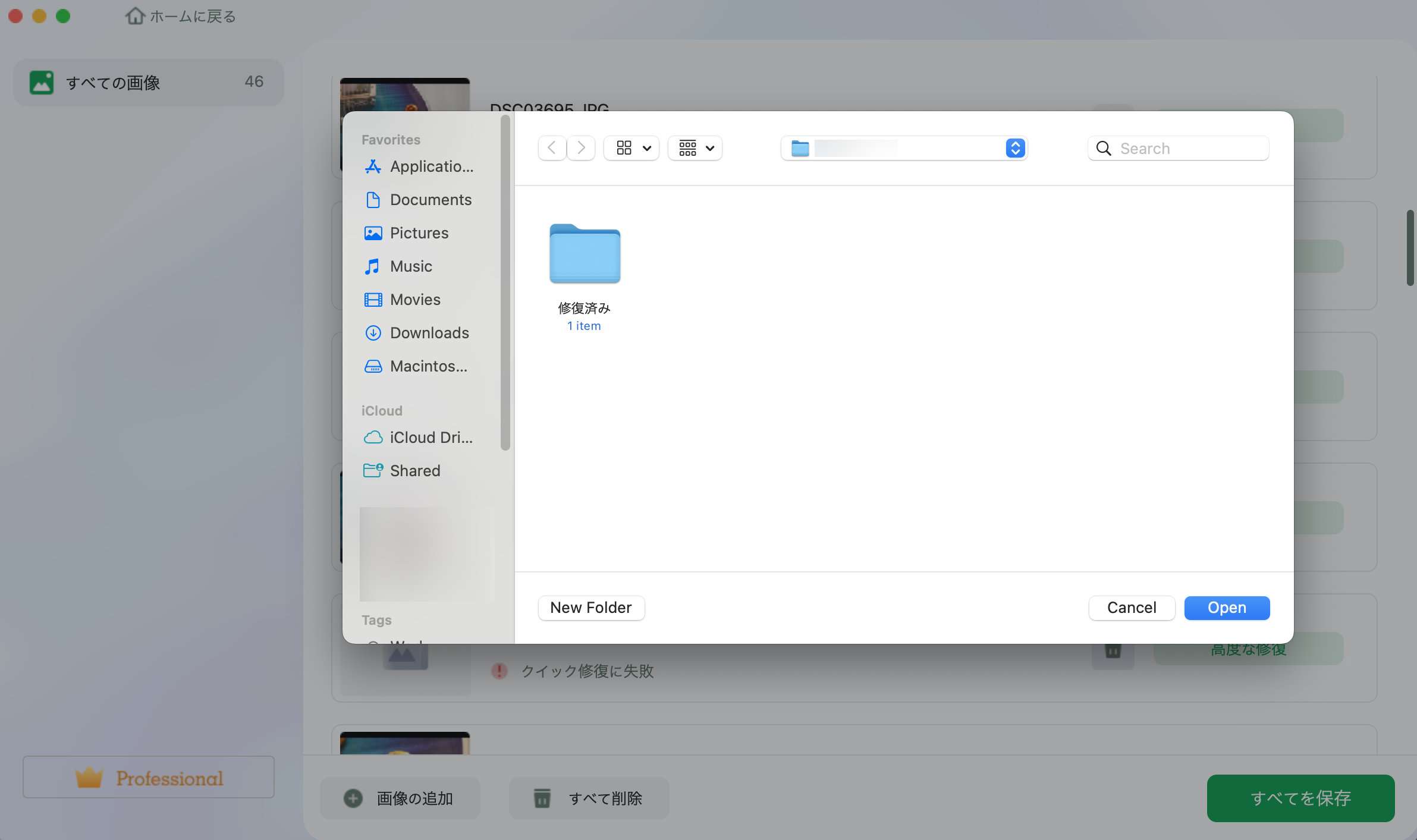Select Documents in the Favorites sidebar
The image size is (1417, 840).
click(x=430, y=200)
